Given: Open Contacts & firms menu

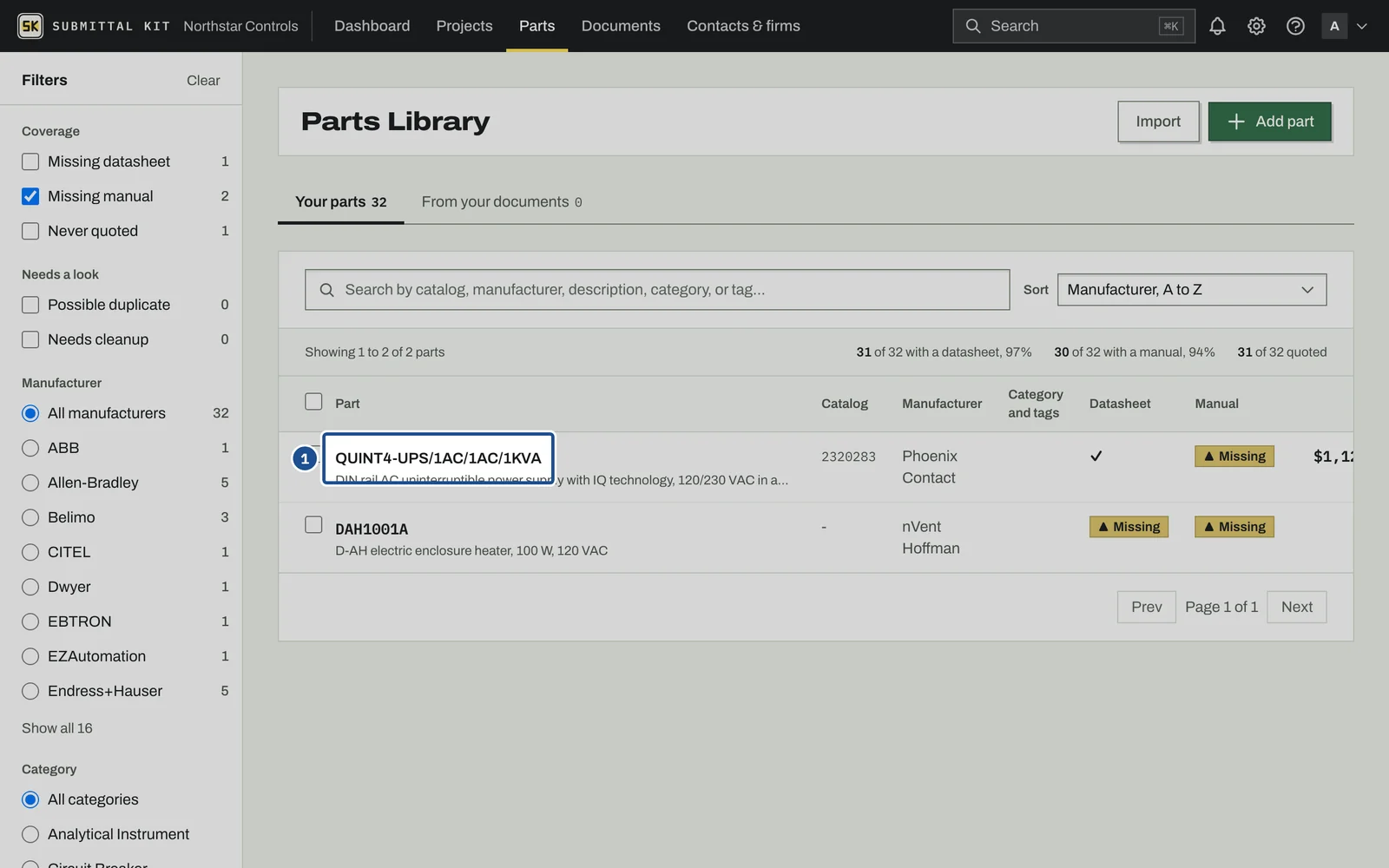Looking at the screenshot, I should tap(743, 26).
